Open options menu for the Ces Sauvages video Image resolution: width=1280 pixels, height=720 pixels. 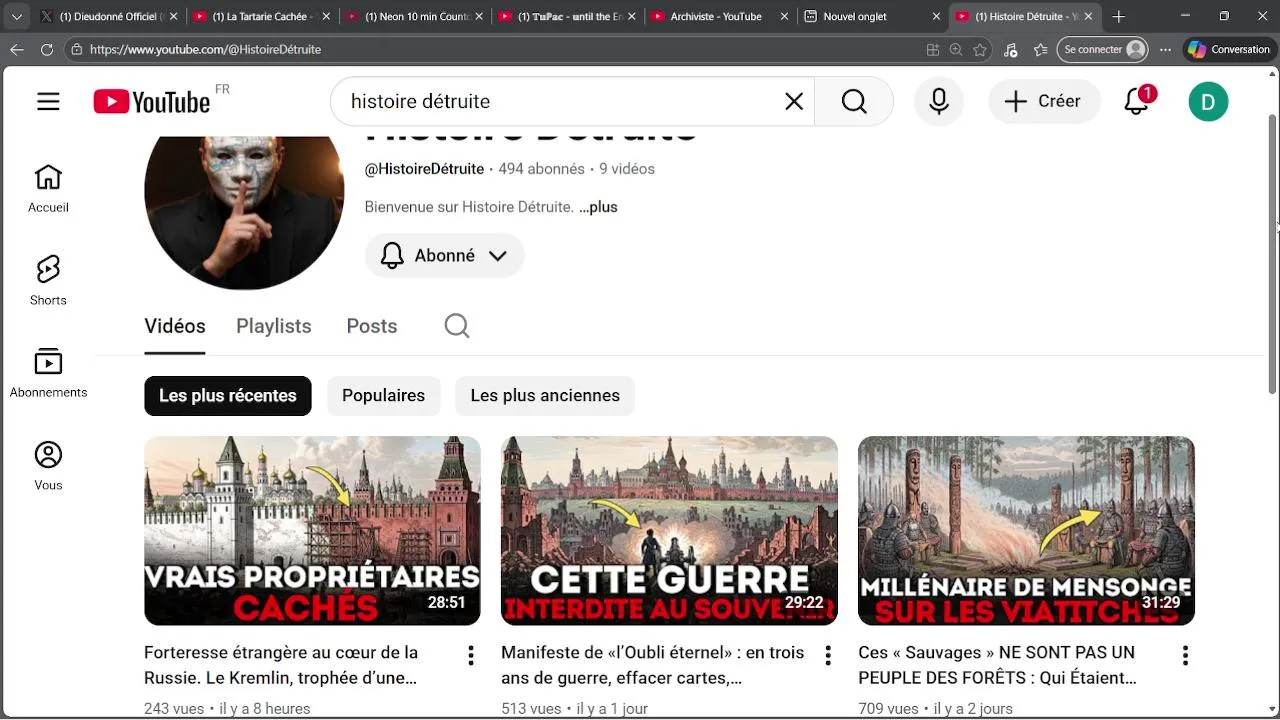pyautogui.click(x=1184, y=656)
